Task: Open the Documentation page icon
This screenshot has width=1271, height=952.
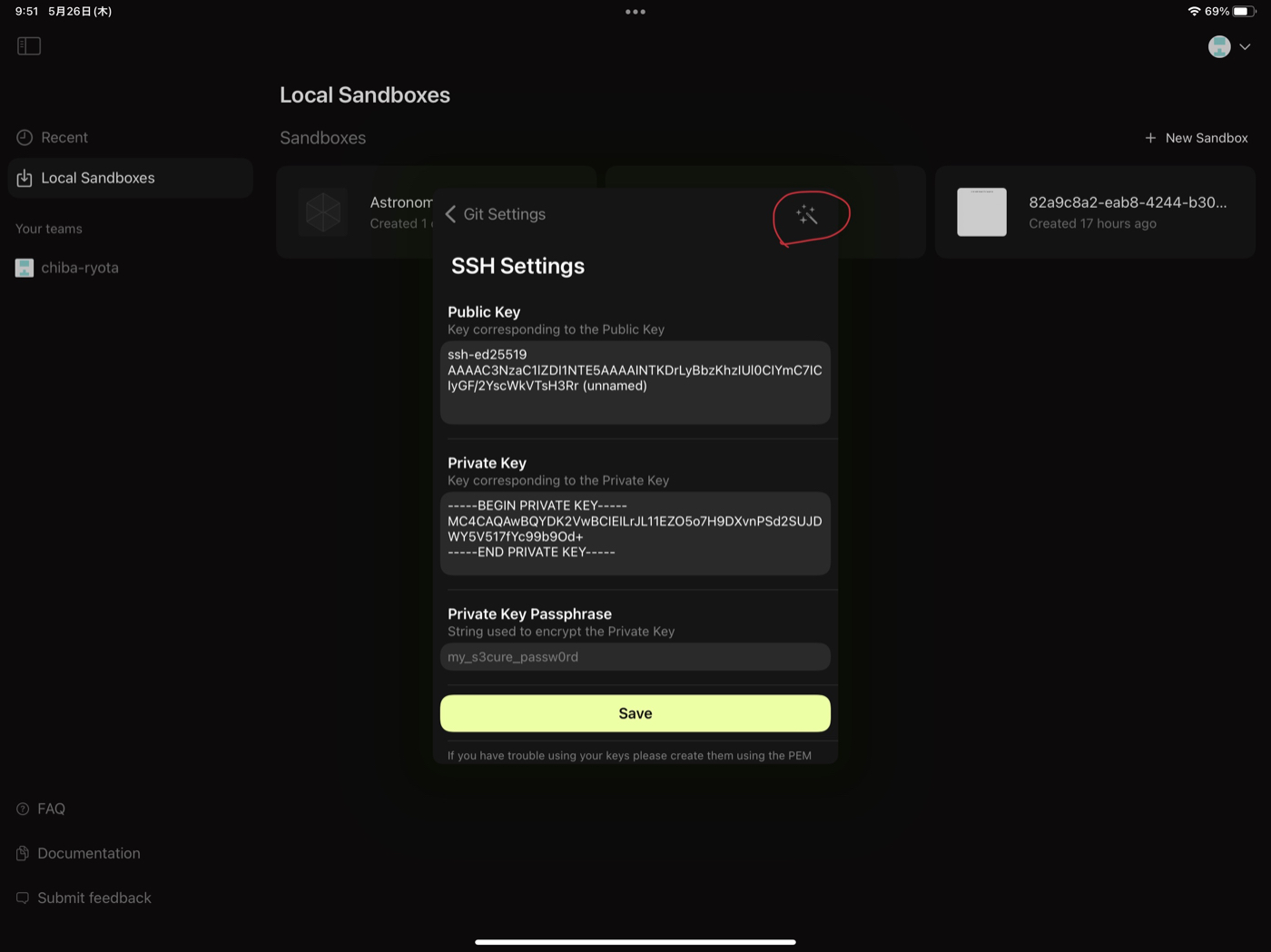Action: pyautogui.click(x=23, y=853)
